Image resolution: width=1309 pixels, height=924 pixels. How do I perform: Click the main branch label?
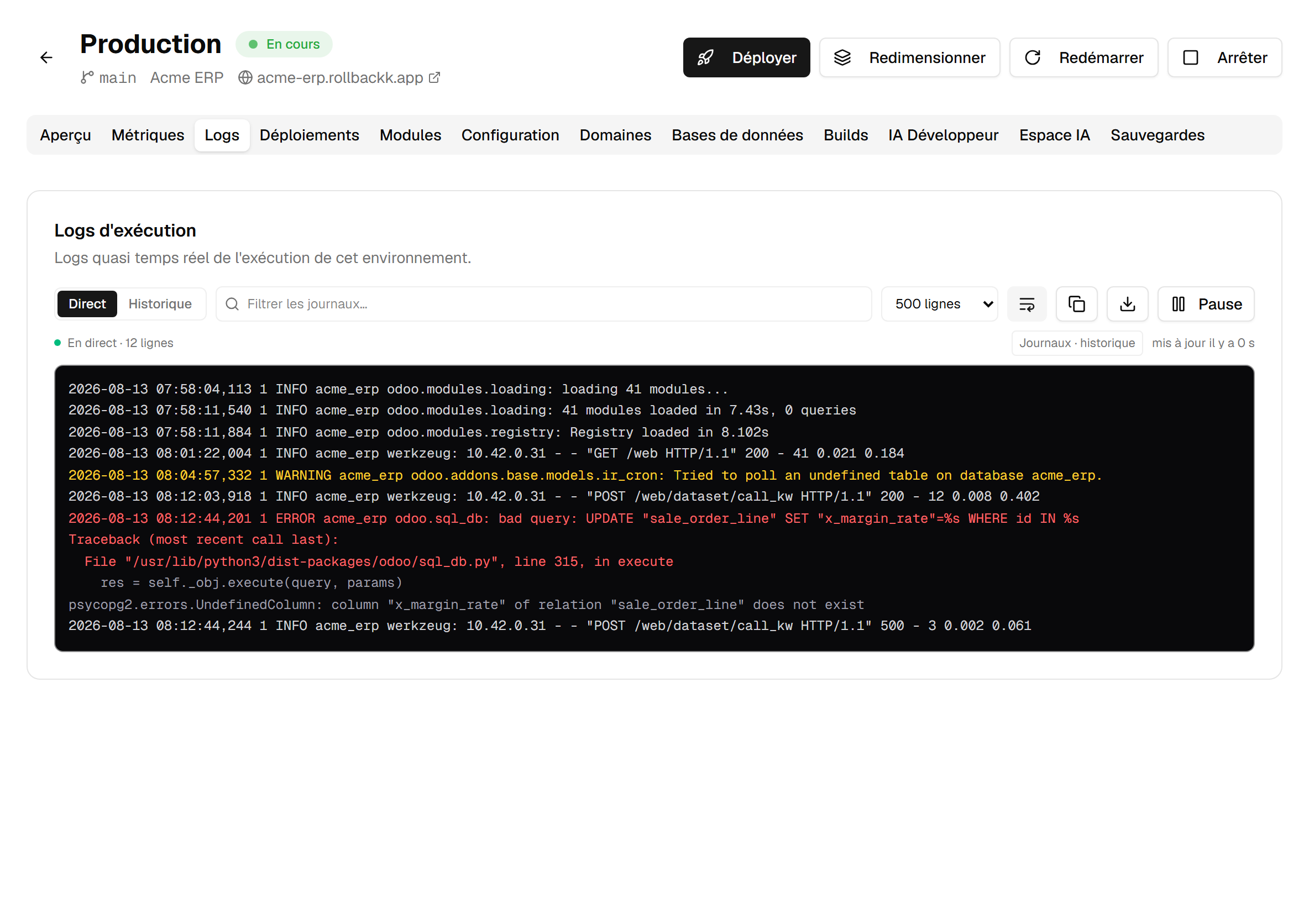(x=117, y=77)
